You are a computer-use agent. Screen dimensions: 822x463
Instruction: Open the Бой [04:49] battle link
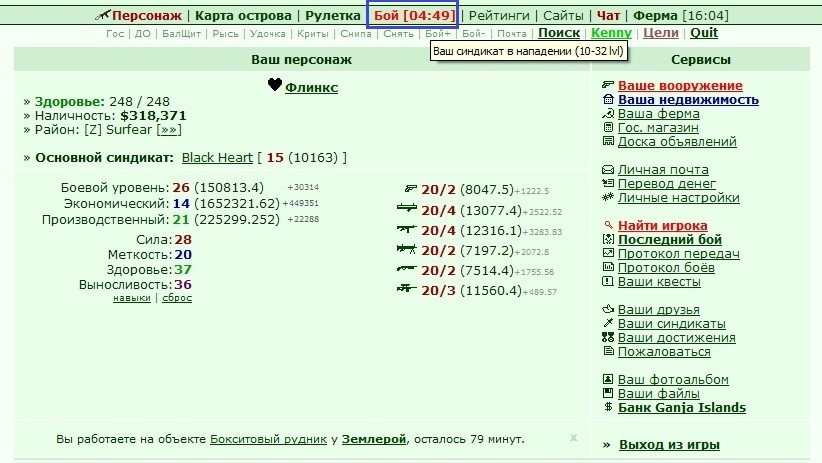point(415,16)
